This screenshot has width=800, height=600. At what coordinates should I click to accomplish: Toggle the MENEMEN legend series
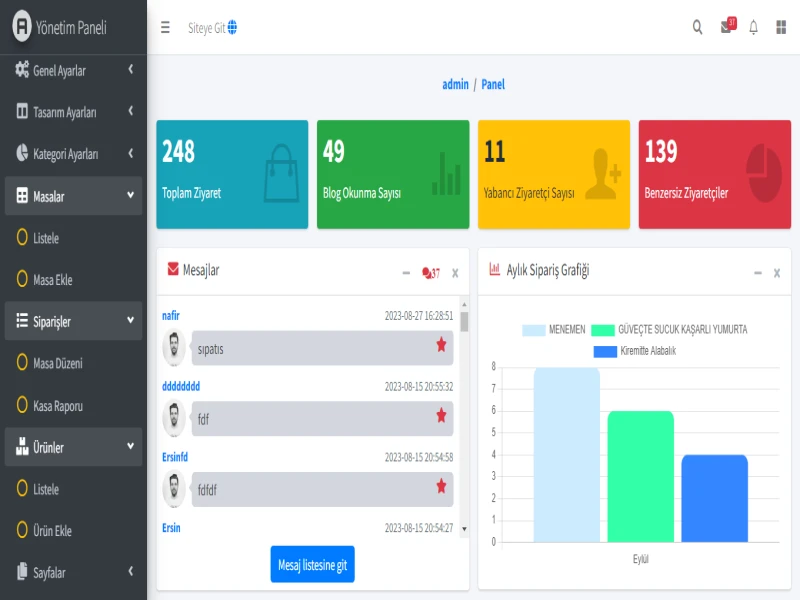click(x=554, y=329)
